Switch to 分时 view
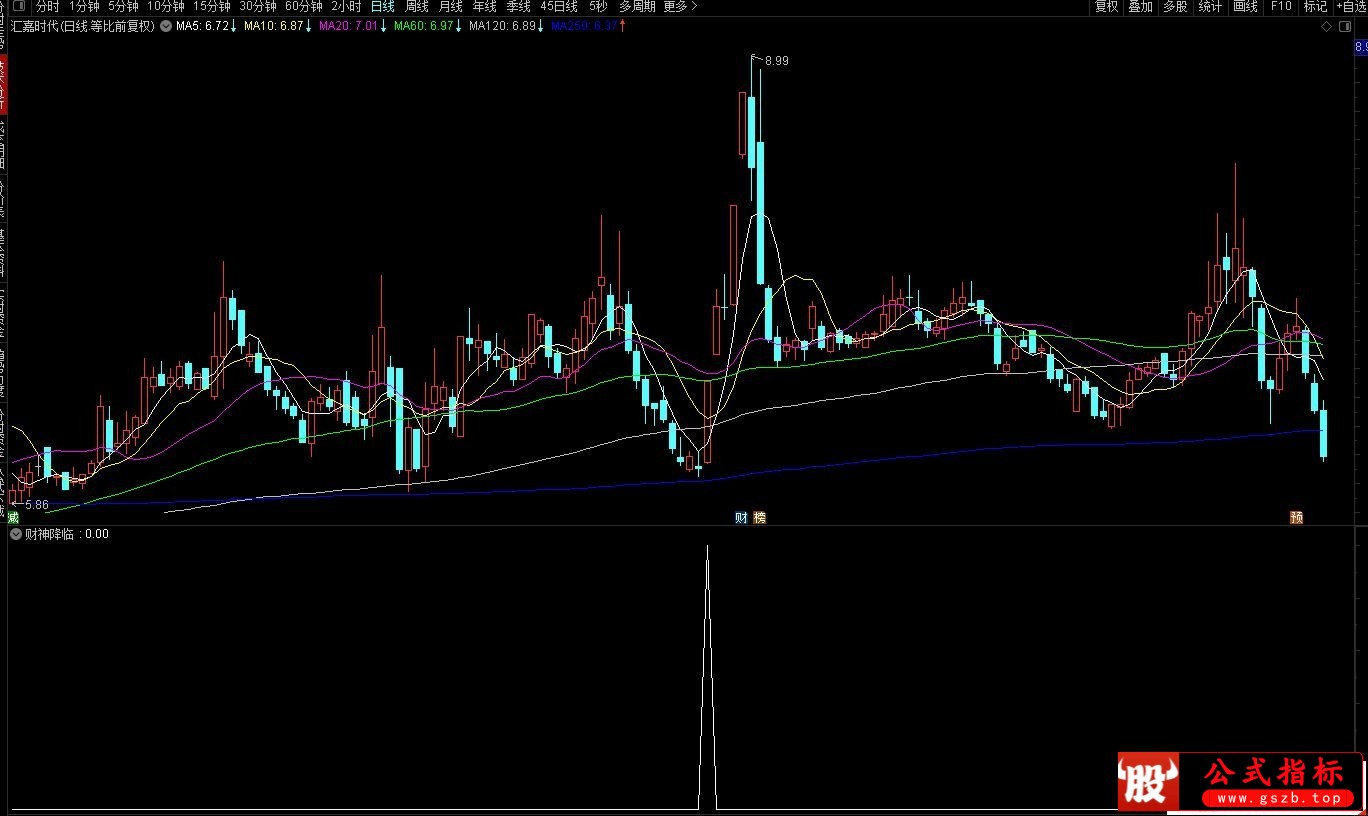This screenshot has height=816, width=1368. [47, 6]
